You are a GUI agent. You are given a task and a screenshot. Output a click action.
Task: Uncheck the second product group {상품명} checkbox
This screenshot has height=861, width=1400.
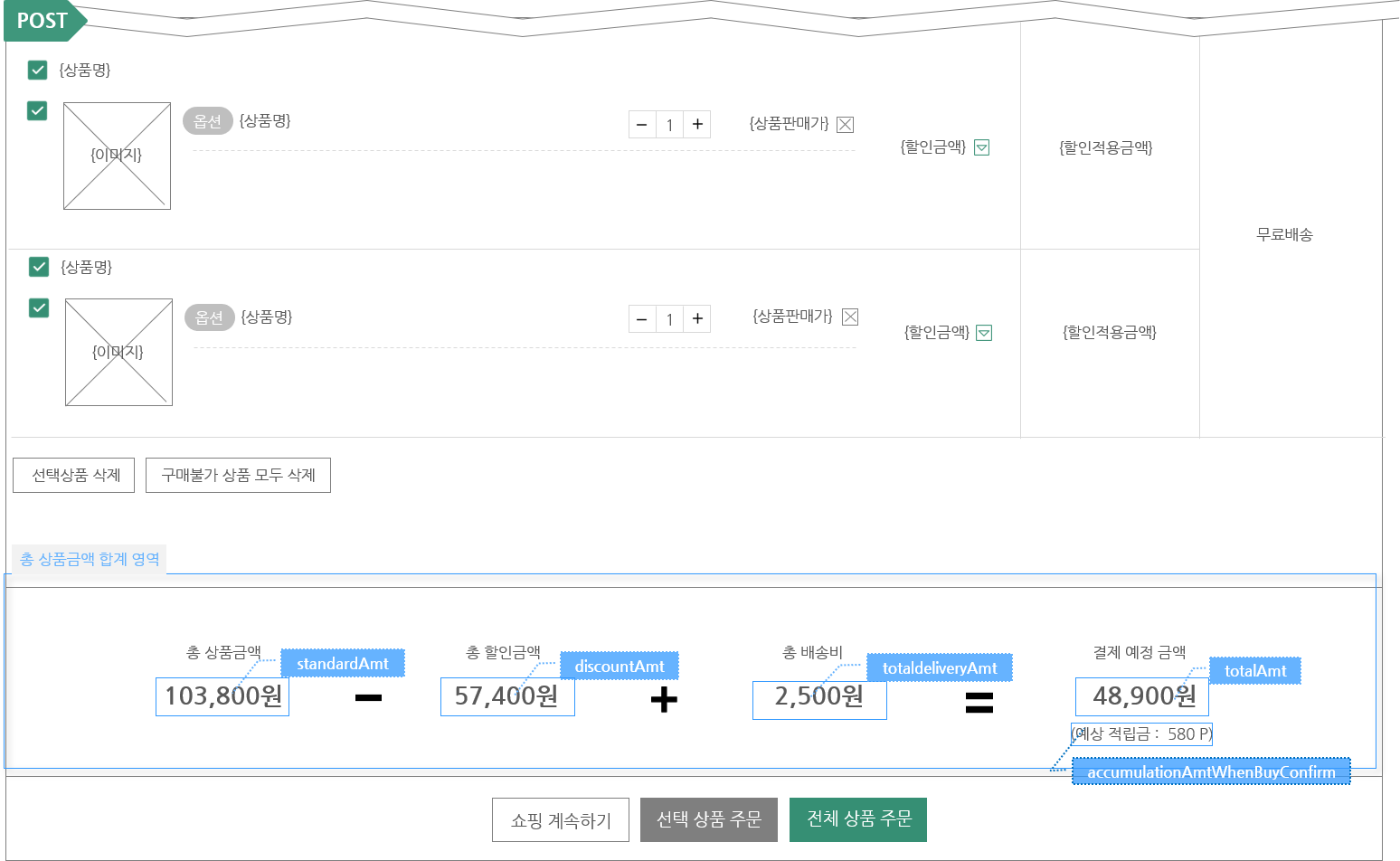point(39,267)
